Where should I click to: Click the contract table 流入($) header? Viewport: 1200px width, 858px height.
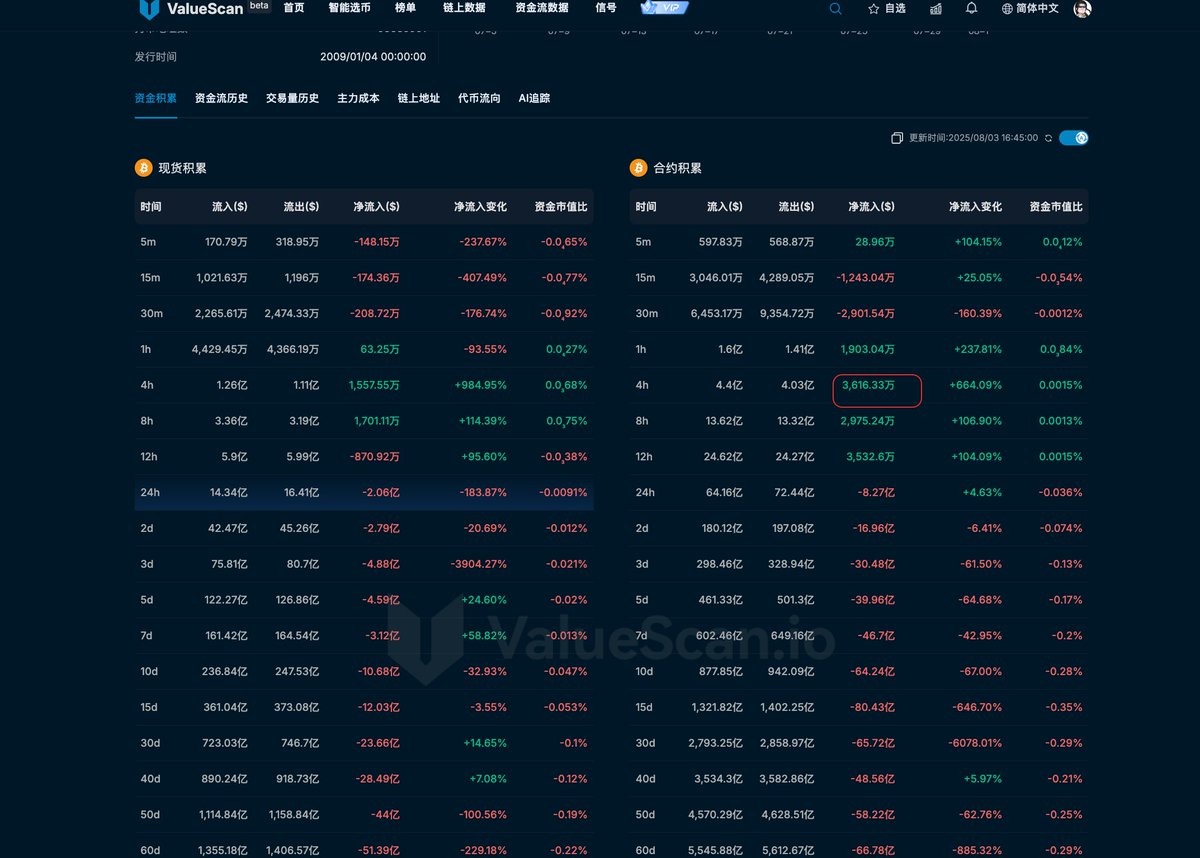pos(725,207)
